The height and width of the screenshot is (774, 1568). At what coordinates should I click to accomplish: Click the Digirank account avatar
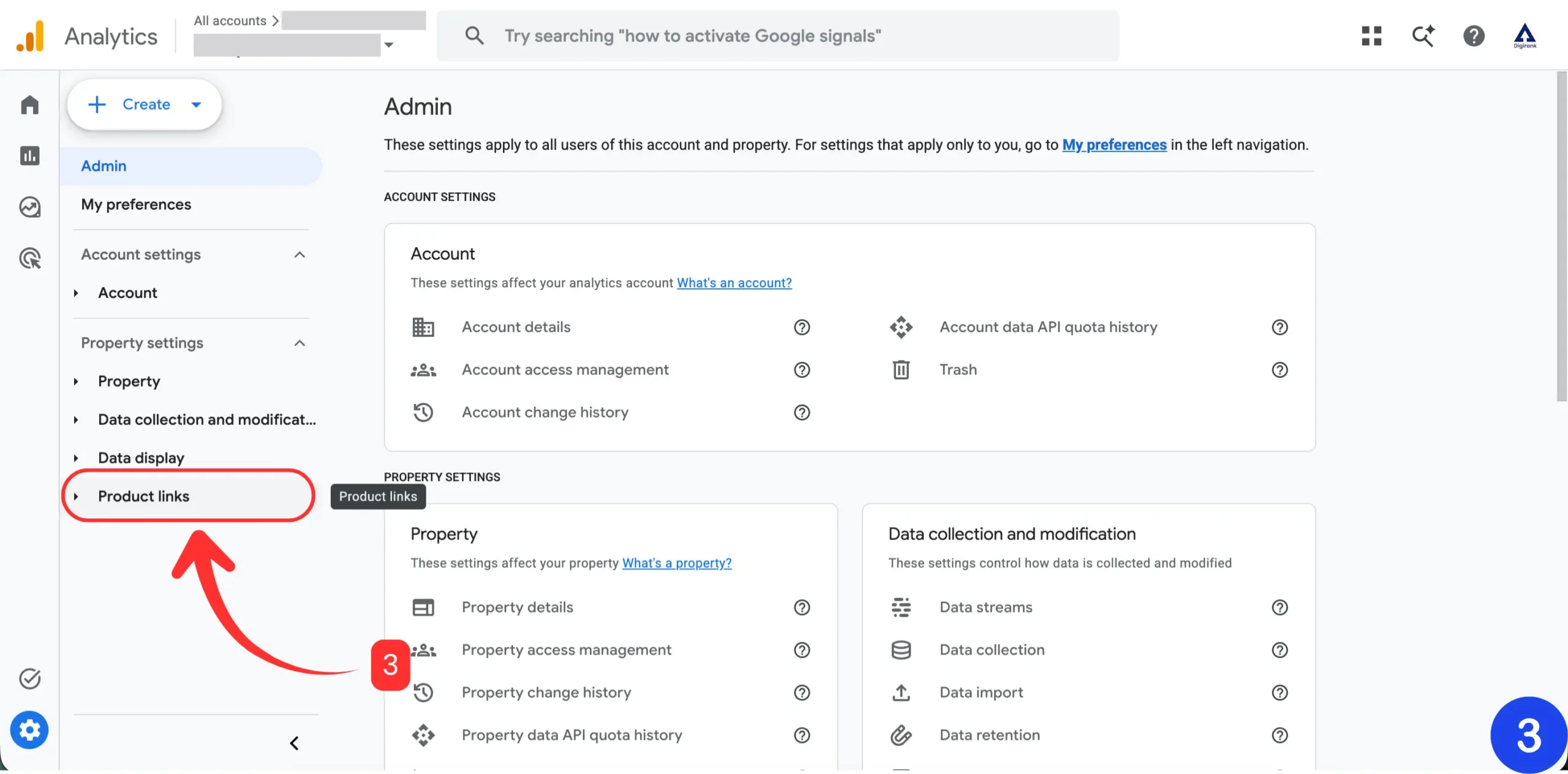tap(1525, 36)
